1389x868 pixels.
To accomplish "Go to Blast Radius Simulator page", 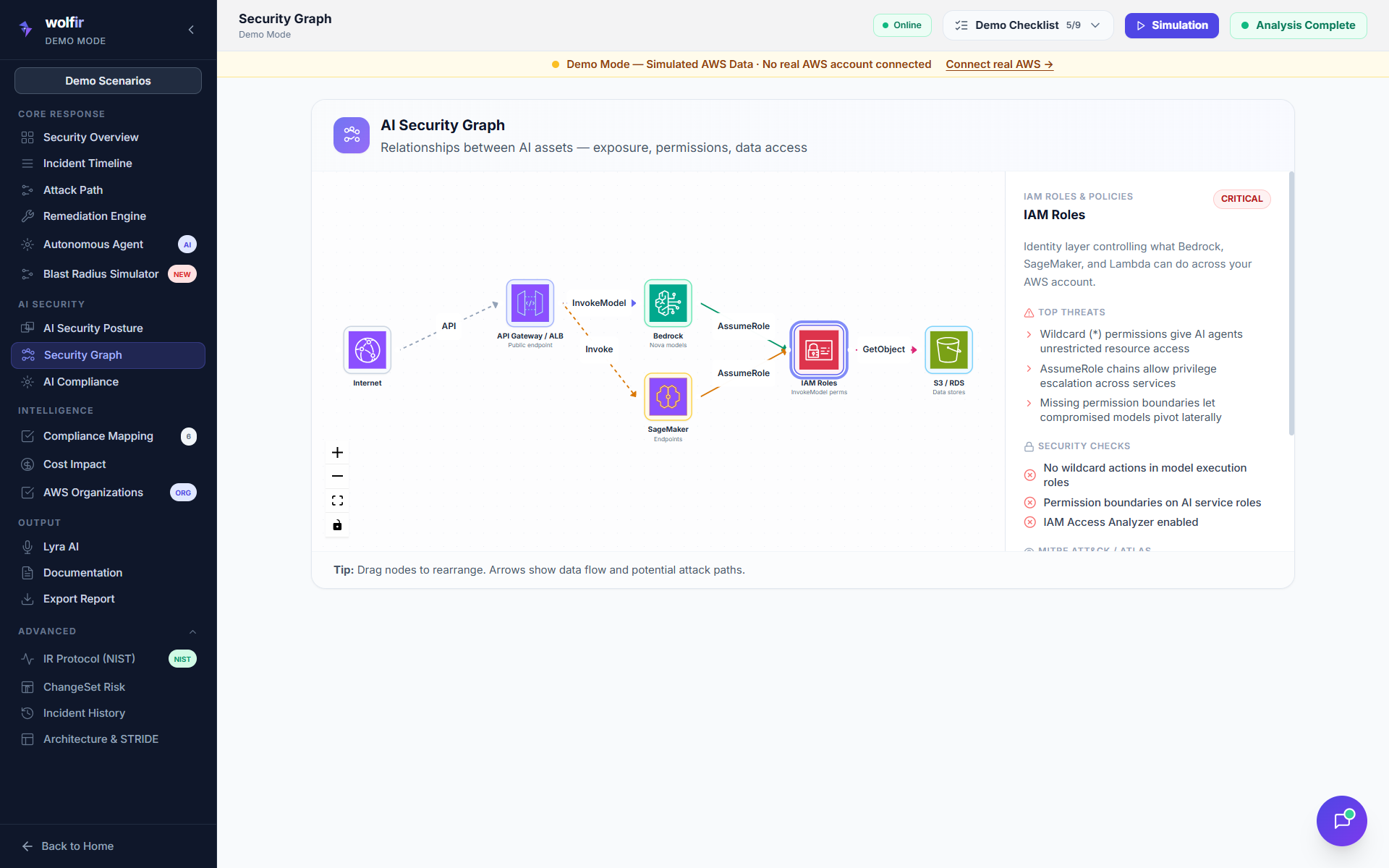I will 101,274.
